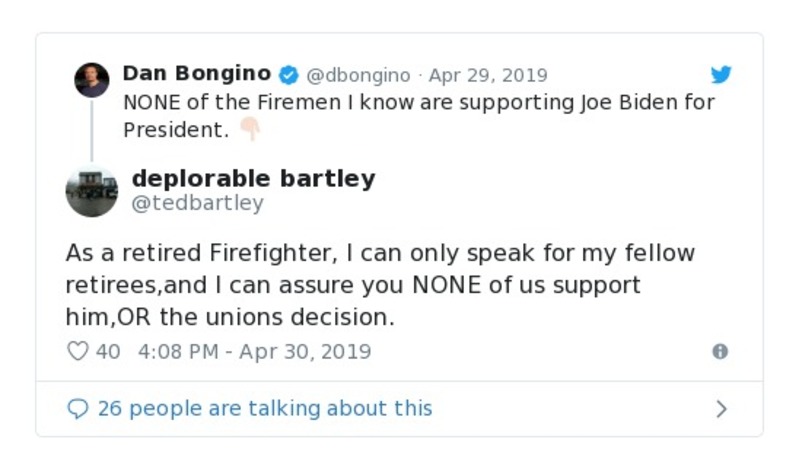This screenshot has width=799, height=468.
Task: Open the Apr 29, 2019 tweet date
Action: (x=488, y=75)
